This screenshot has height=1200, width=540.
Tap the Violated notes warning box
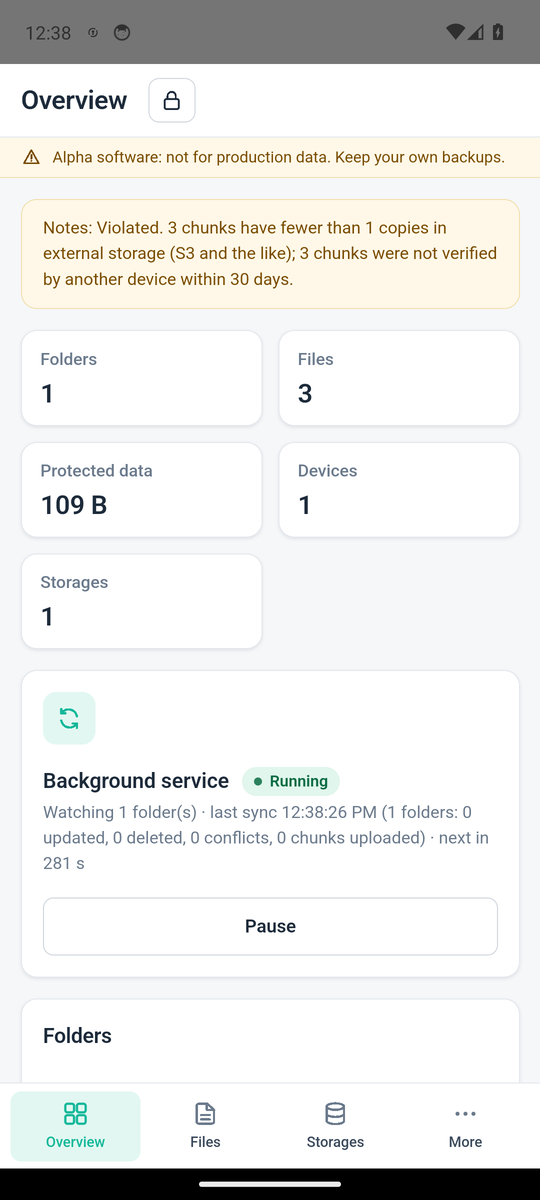[x=270, y=254]
